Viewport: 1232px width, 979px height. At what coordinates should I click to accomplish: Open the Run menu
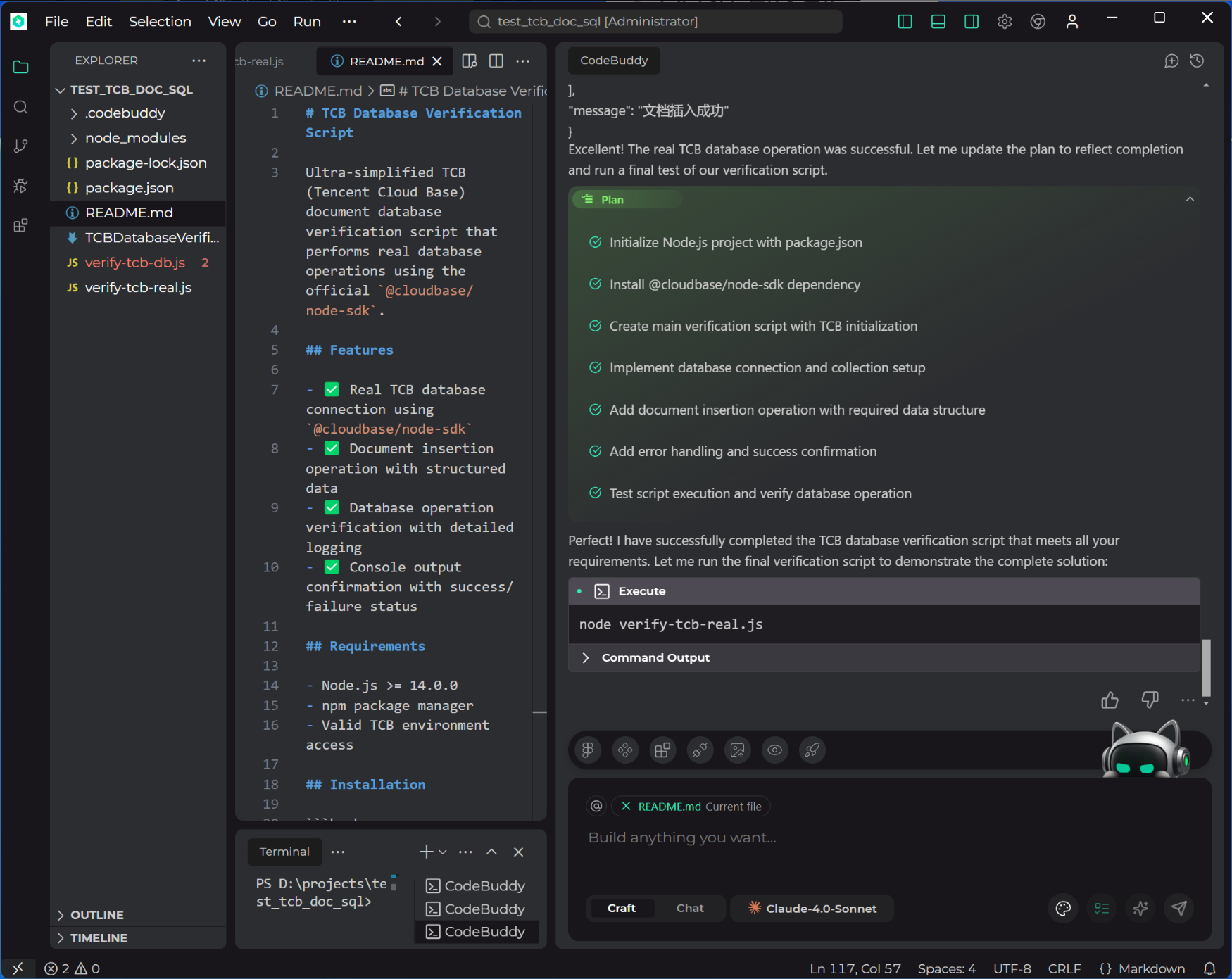tap(307, 21)
